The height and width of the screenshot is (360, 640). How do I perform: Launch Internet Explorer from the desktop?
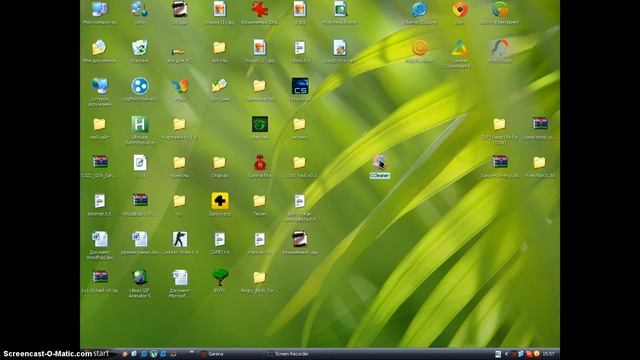tap(419, 9)
